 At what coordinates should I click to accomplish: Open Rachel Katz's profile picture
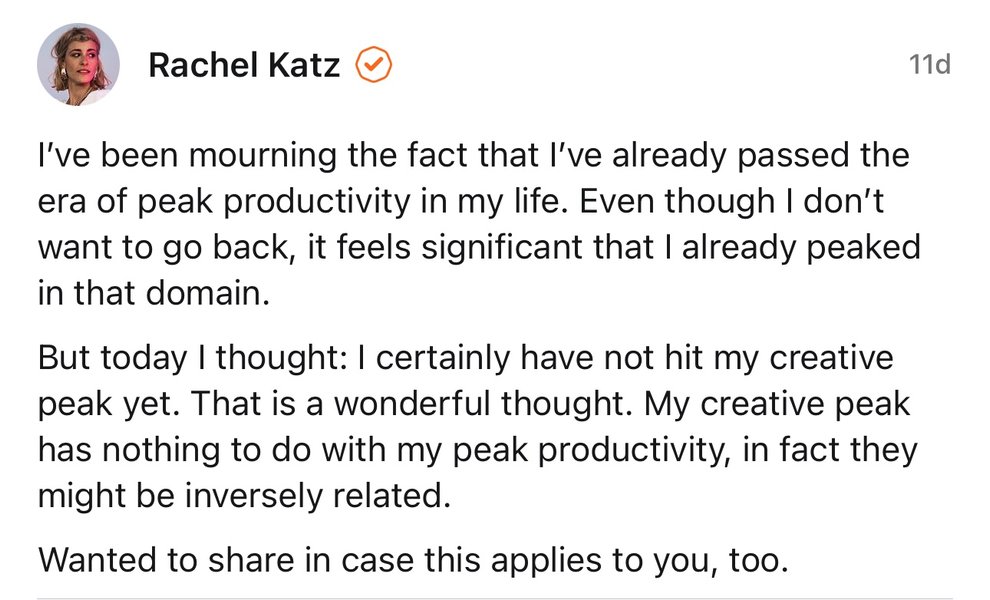(x=78, y=64)
